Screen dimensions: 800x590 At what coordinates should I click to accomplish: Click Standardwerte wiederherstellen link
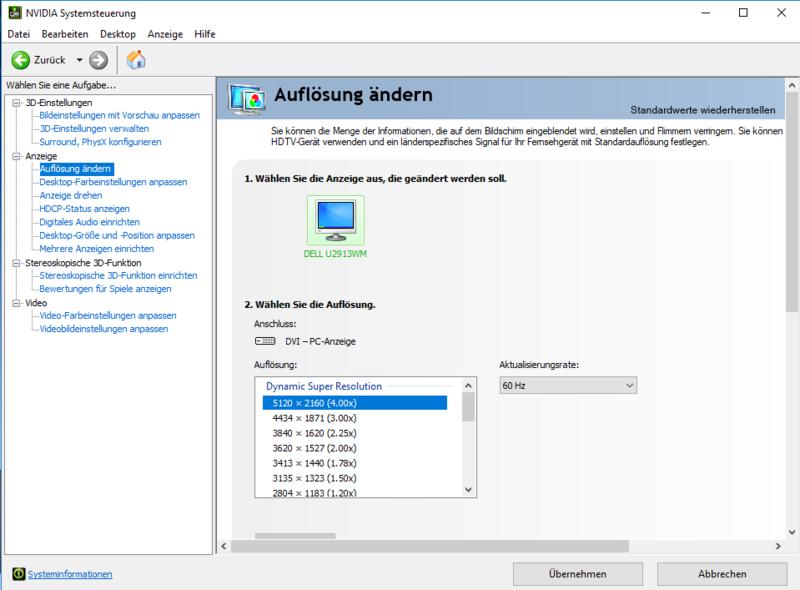[x=706, y=109]
